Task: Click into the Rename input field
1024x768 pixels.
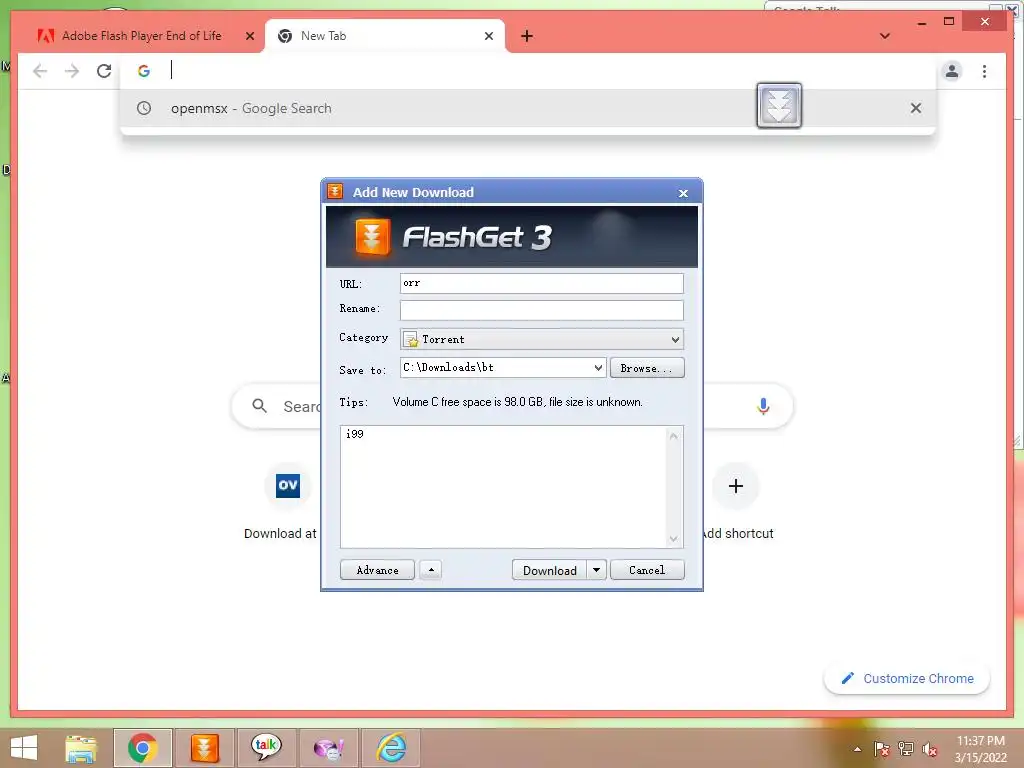Action: tap(541, 310)
